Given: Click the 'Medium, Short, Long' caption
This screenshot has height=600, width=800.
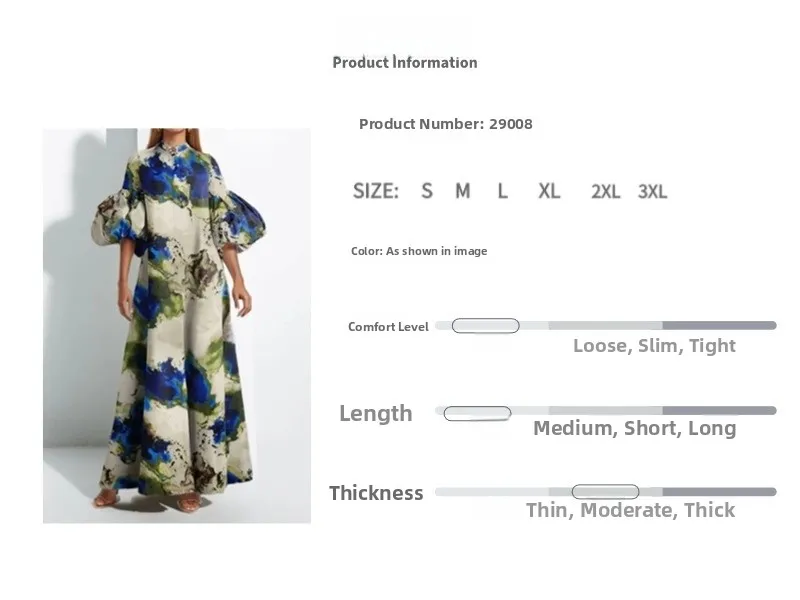Looking at the screenshot, I should coord(635,428).
